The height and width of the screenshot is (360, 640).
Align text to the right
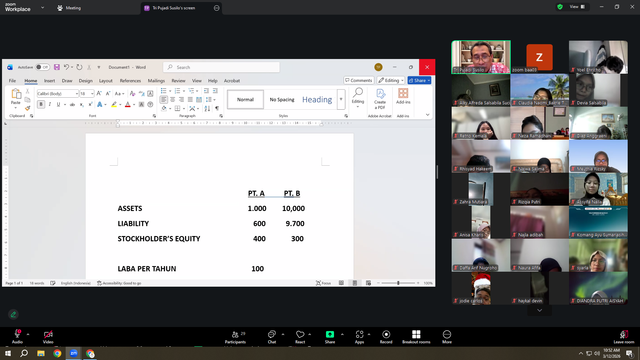(181, 100)
